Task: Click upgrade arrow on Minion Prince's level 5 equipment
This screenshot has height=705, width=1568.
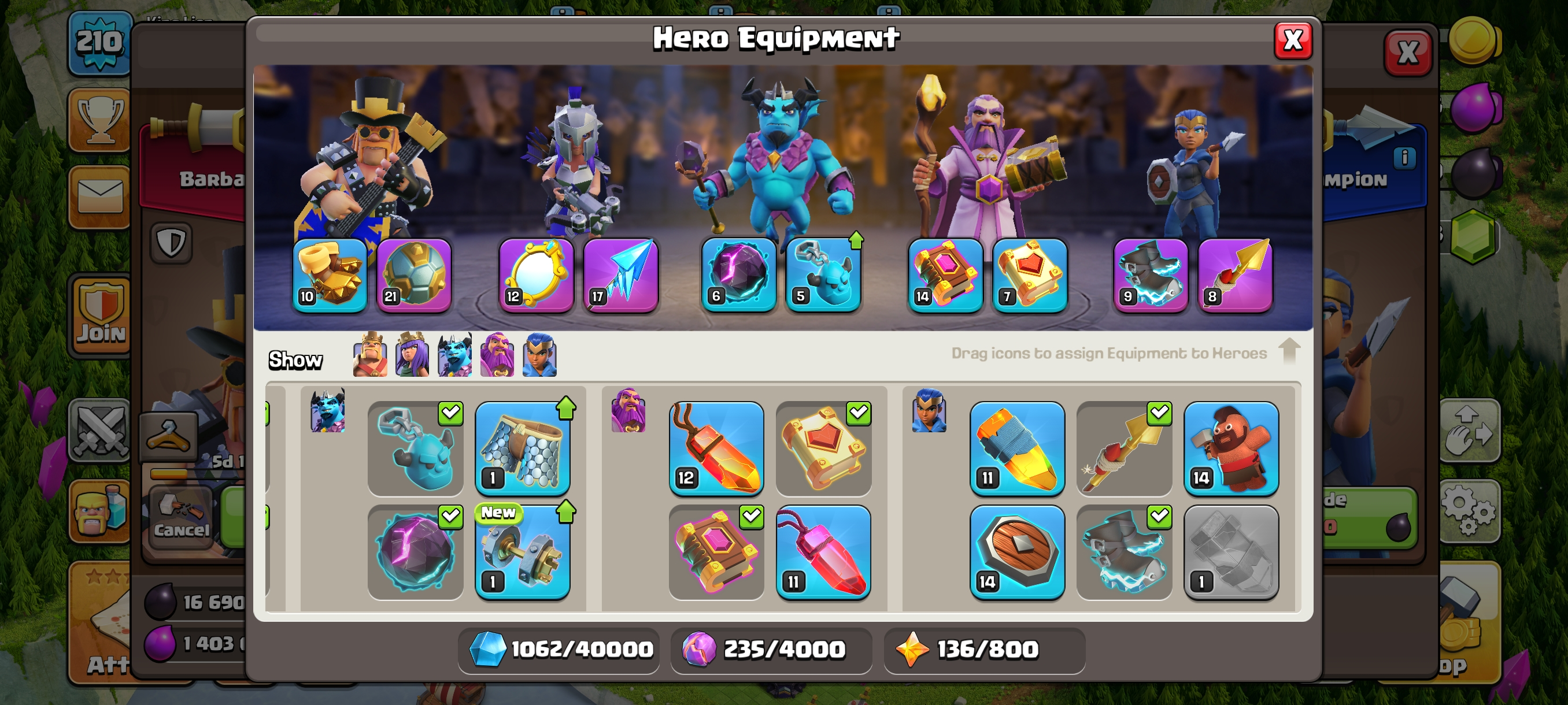Action: tap(856, 241)
